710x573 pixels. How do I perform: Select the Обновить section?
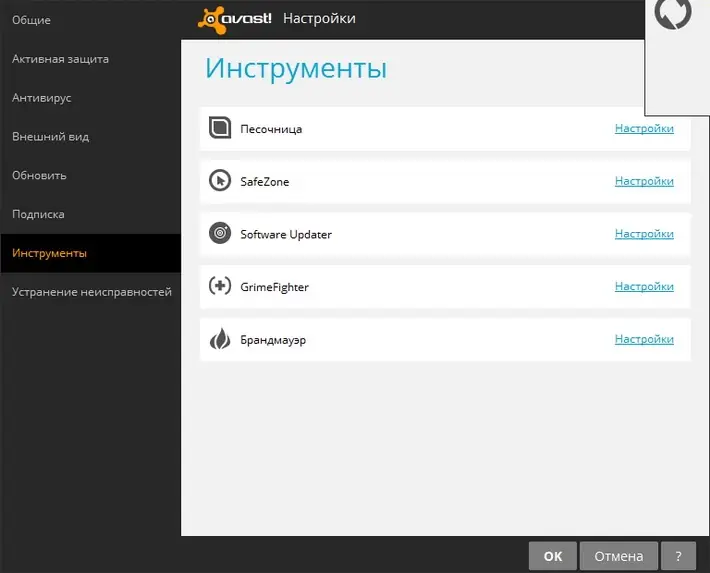click(x=39, y=175)
